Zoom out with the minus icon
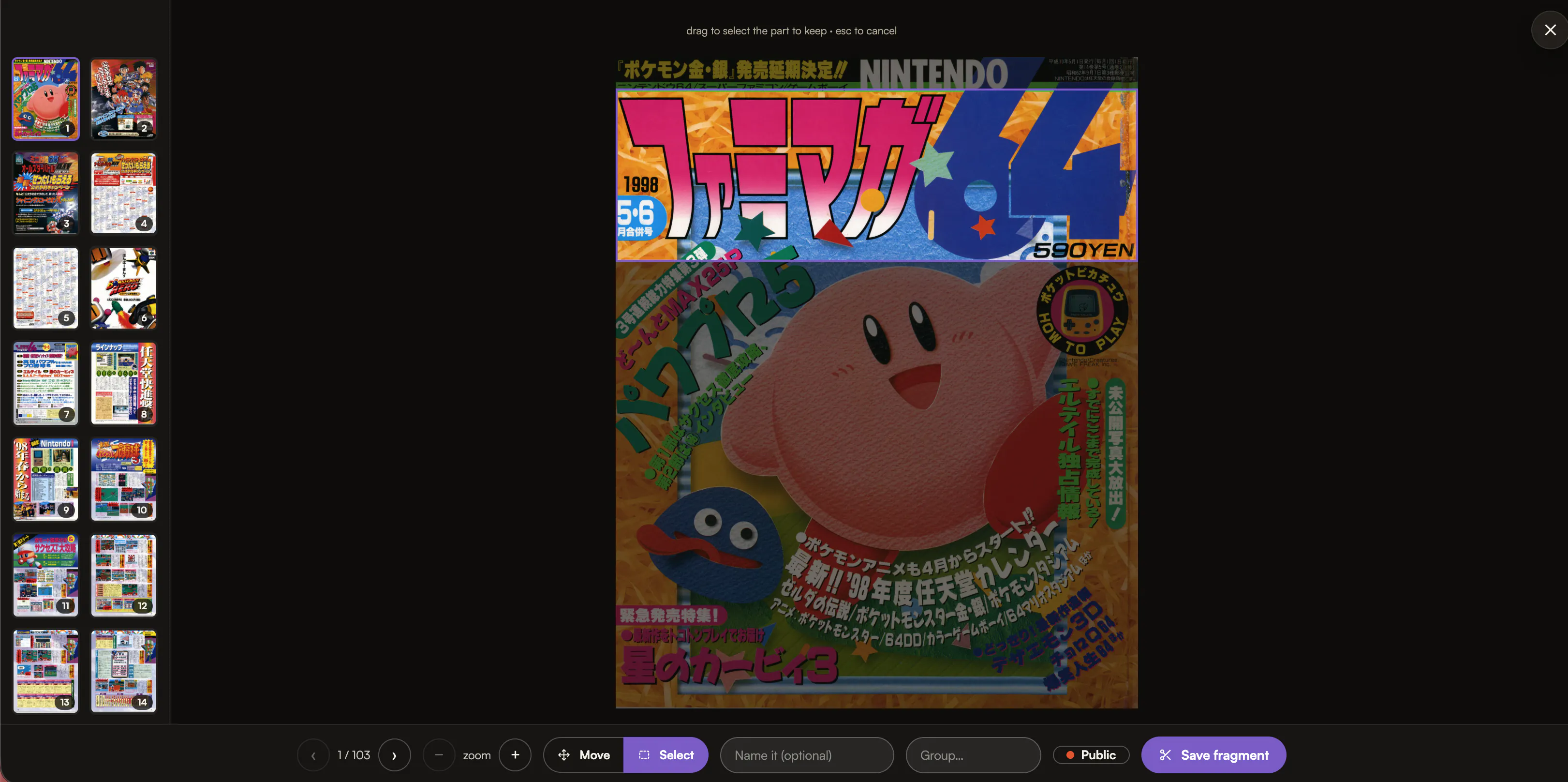Screen dimensions: 1568x782 439,754
